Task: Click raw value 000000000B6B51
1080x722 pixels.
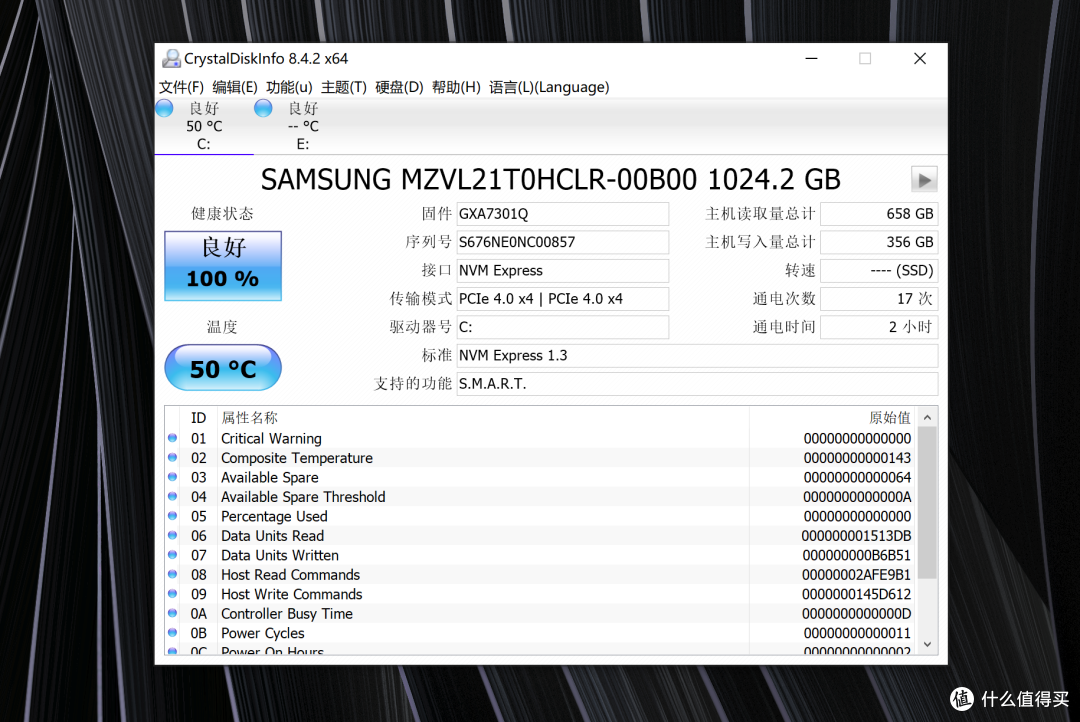Action: pyautogui.click(x=856, y=555)
